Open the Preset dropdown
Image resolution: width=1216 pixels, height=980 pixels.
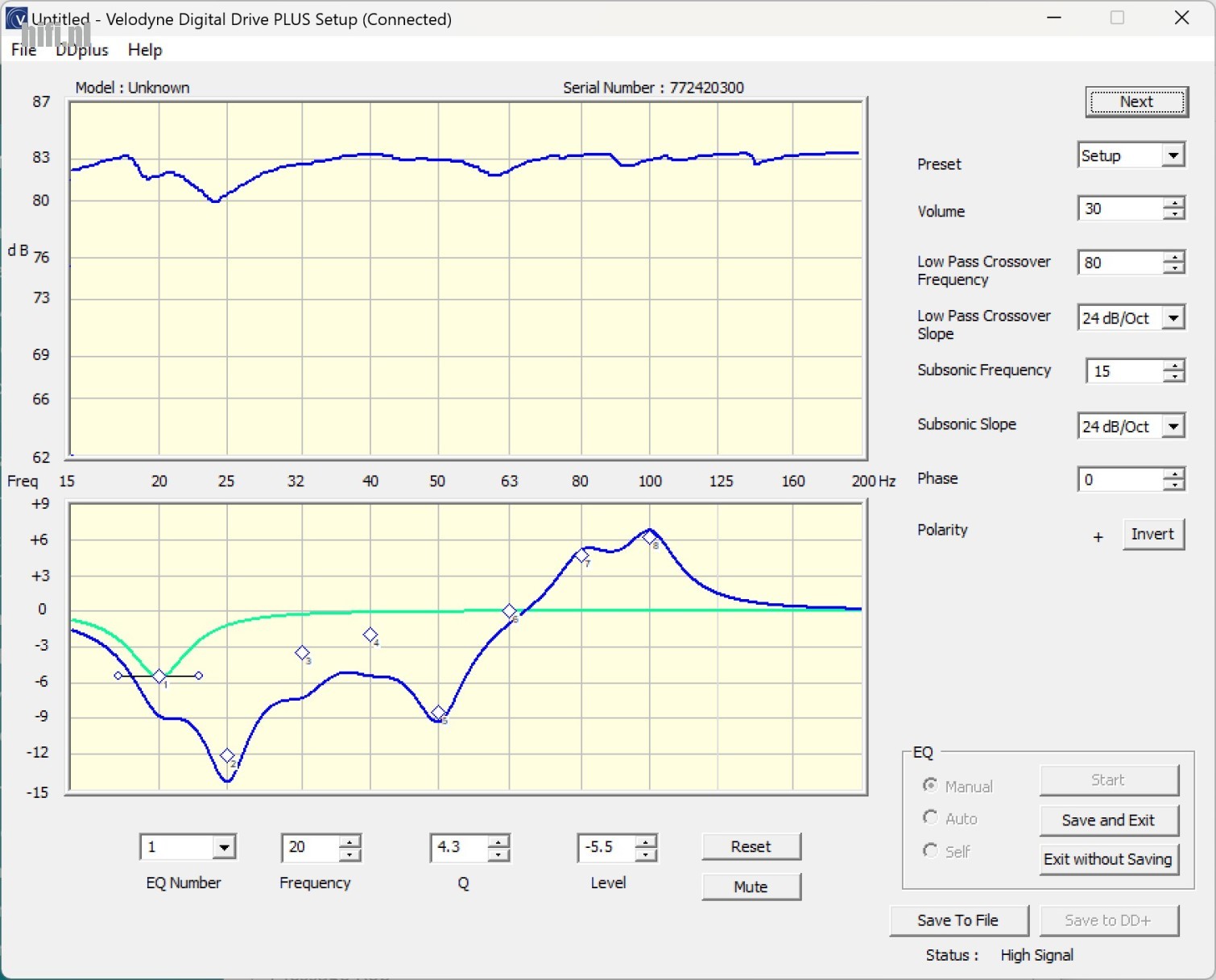(1173, 155)
